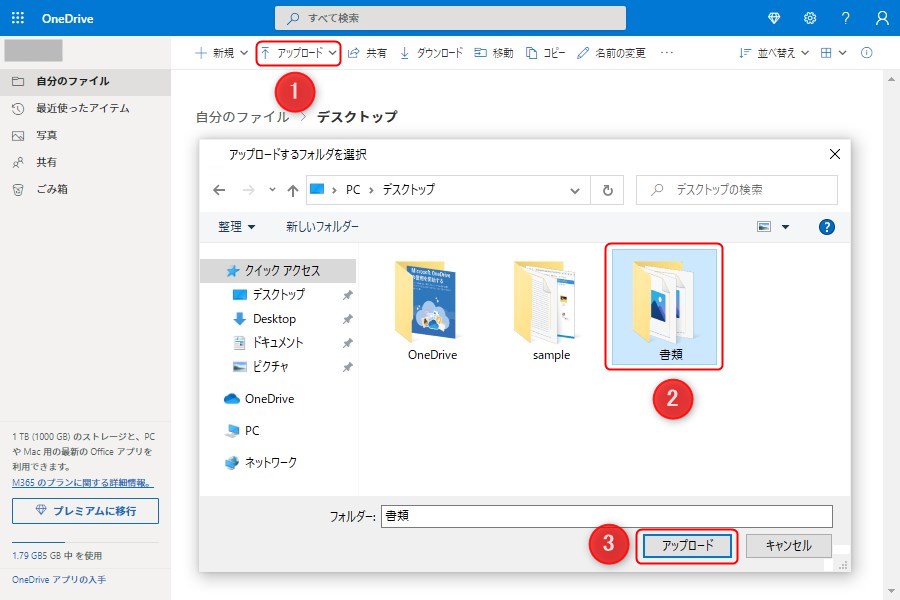Viewport: 900px width, 600px height.
Task: Click the refresh button in the dialog address bar
Action: 607,189
